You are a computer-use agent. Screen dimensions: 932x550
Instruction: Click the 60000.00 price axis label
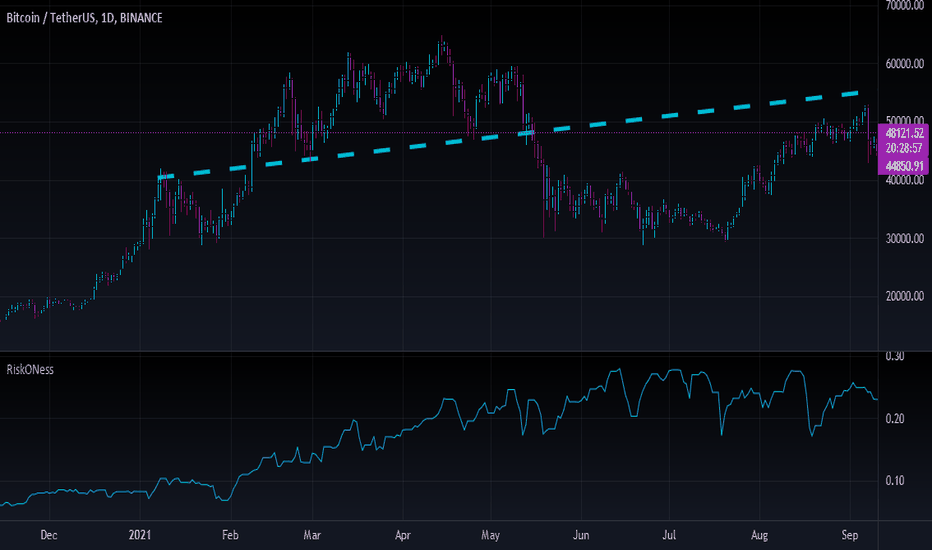[904, 64]
